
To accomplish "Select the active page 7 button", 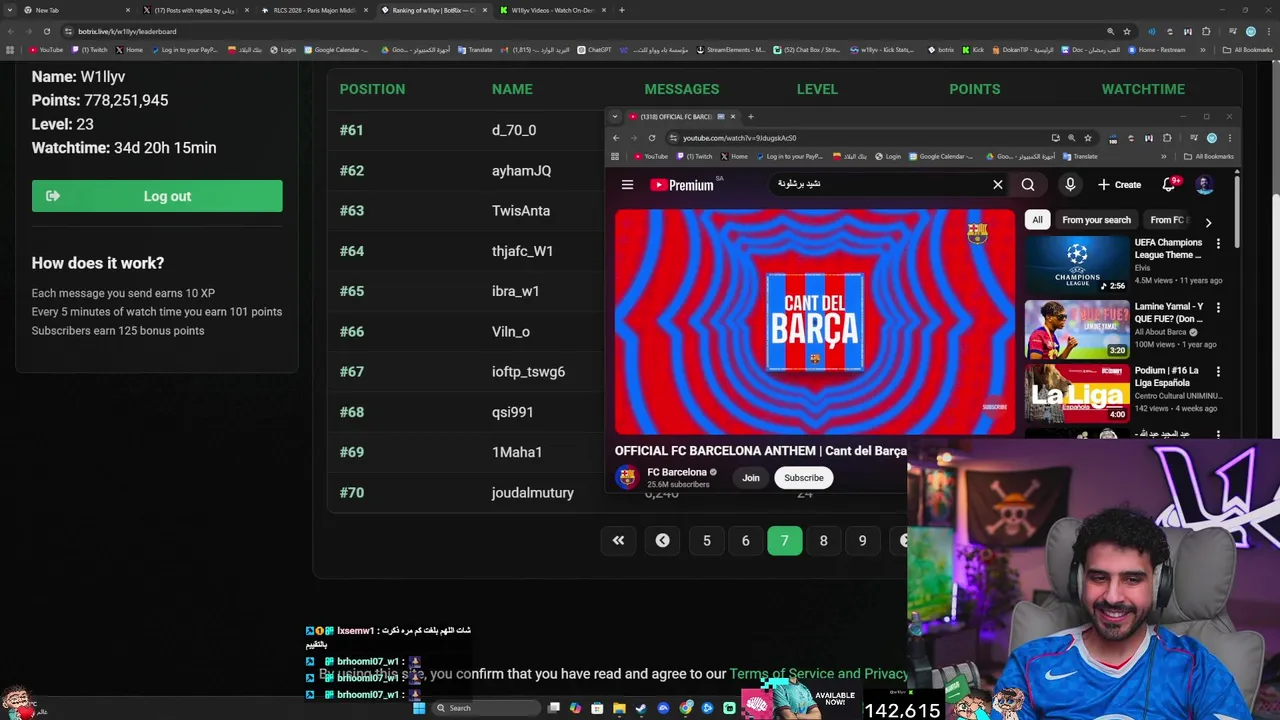I will (784, 541).
